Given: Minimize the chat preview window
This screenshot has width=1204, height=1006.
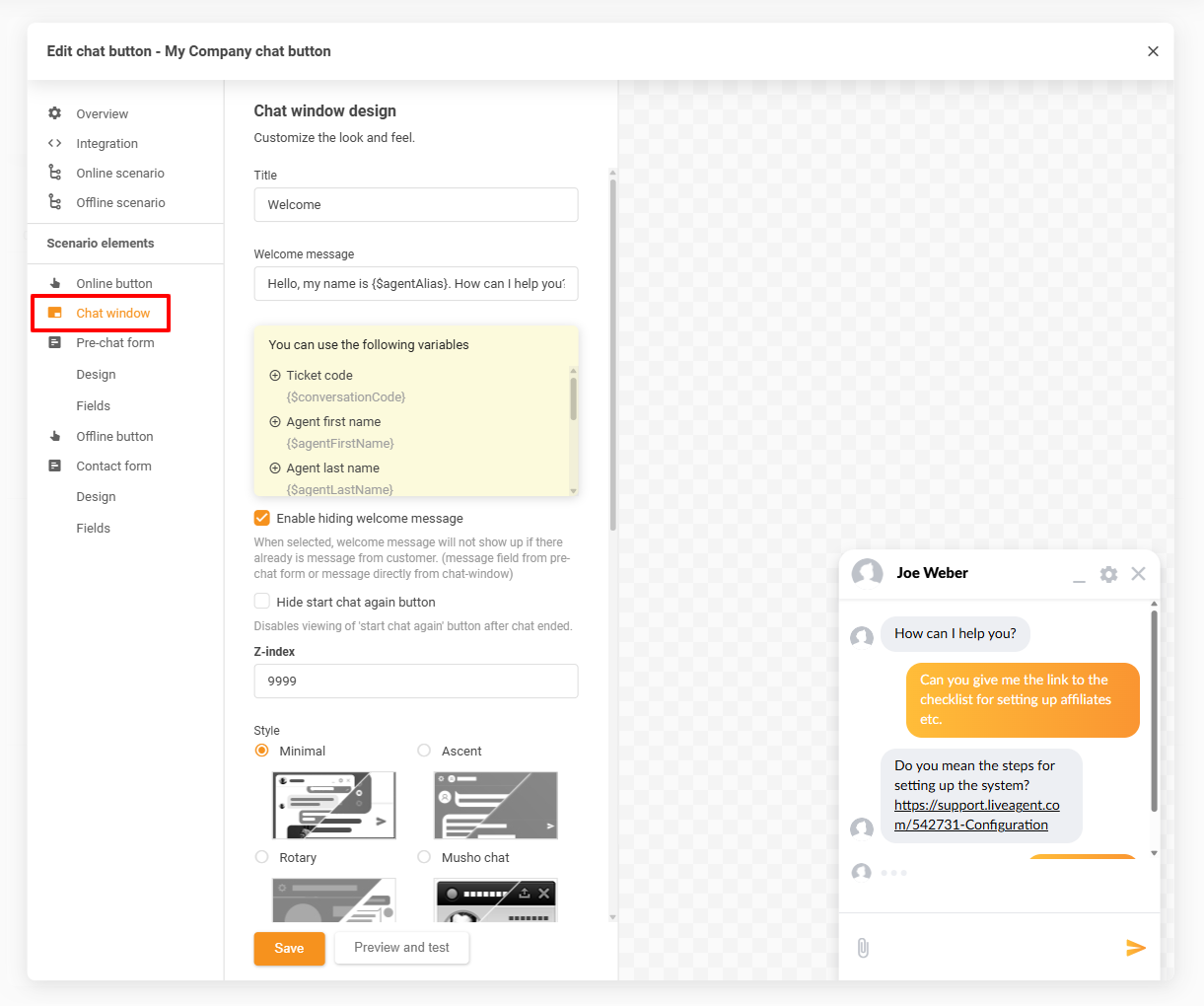Looking at the screenshot, I should [x=1079, y=576].
